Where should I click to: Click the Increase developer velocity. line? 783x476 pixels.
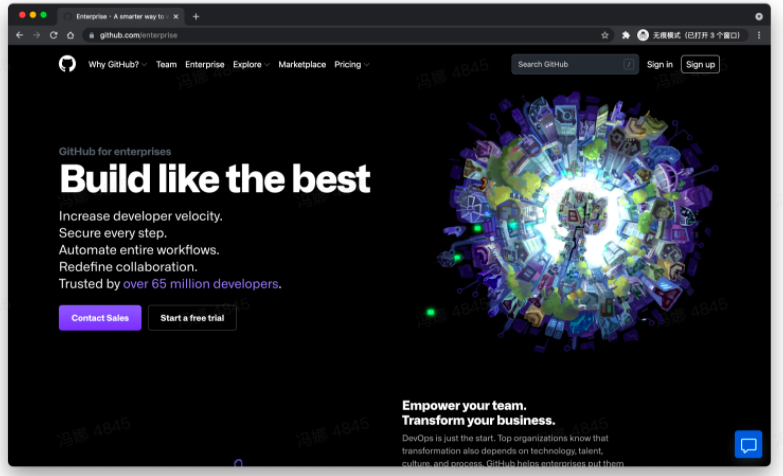pos(141,216)
